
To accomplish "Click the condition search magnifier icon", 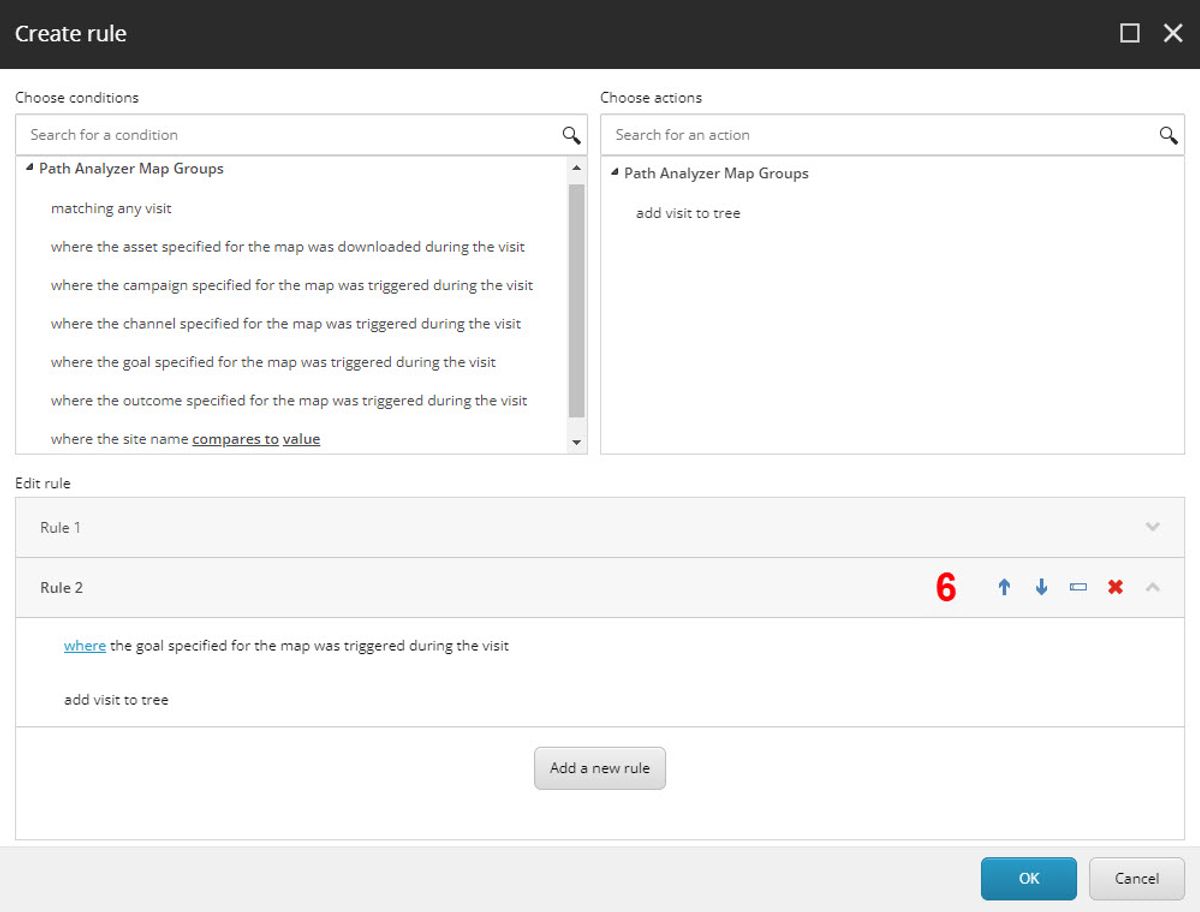I will (571, 135).
